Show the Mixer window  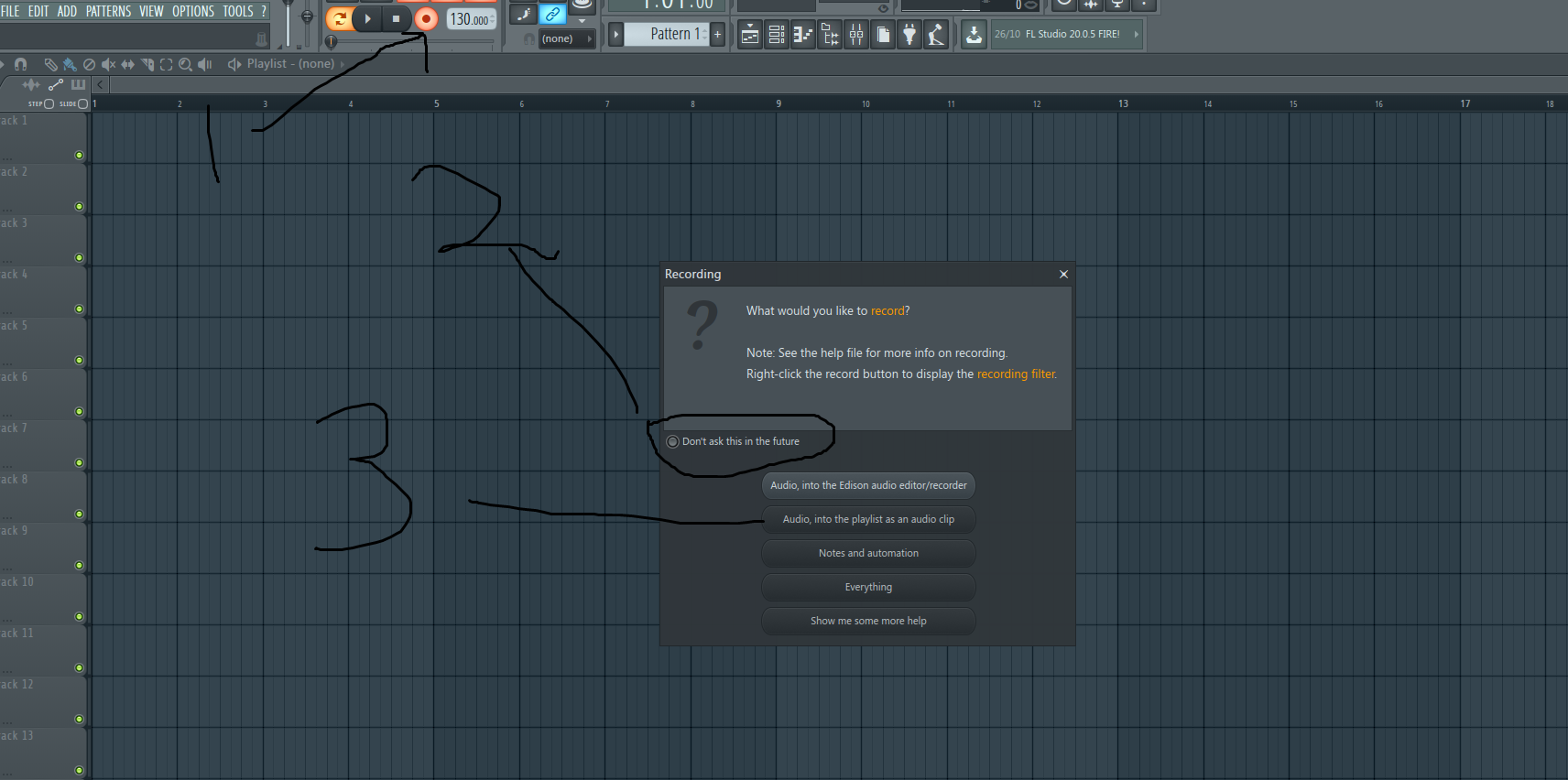pyautogui.click(x=856, y=36)
